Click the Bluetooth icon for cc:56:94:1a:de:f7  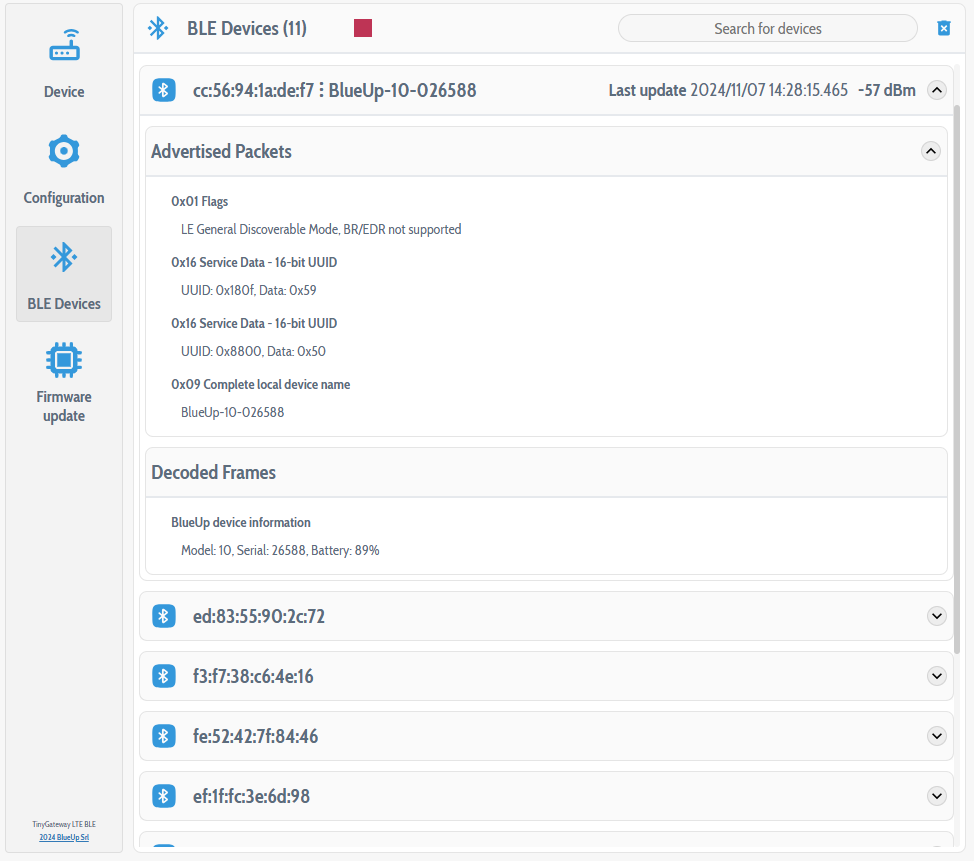164,90
